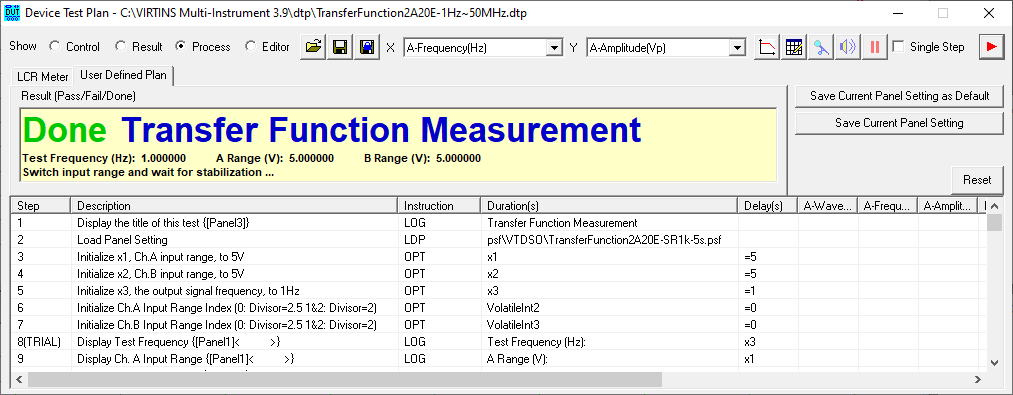
Task: Select the User Defined Plan tab
Action: click(x=123, y=75)
